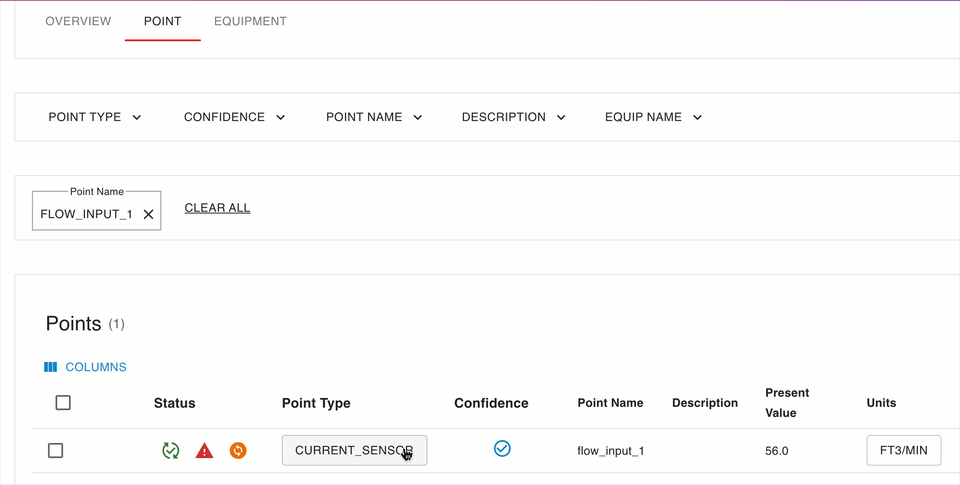The width and height of the screenshot is (960, 485).
Task: Click the orange refresh status icon
Action: [238, 451]
